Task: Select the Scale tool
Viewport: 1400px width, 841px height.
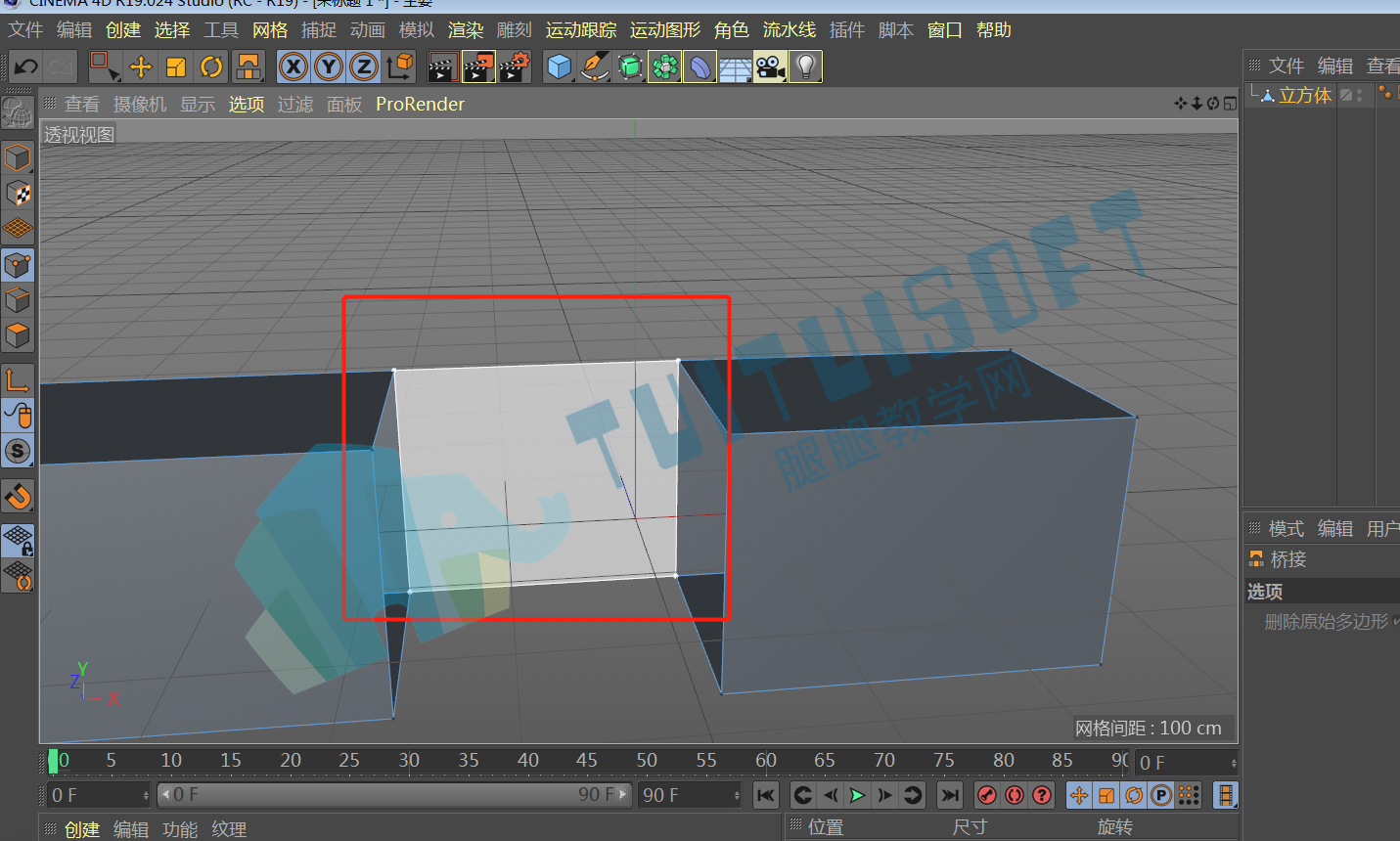Action: point(176,66)
